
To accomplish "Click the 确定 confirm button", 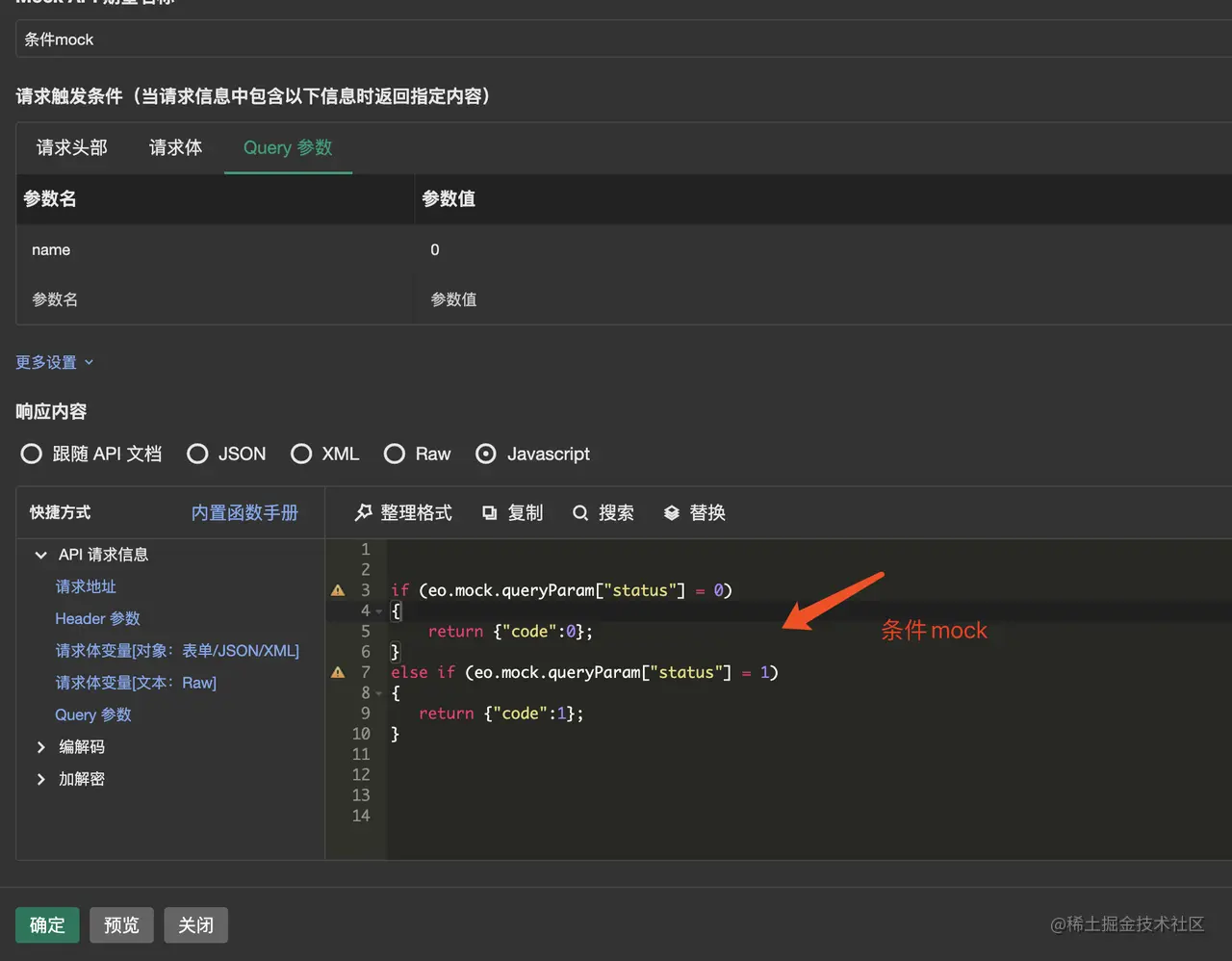I will click(47, 924).
